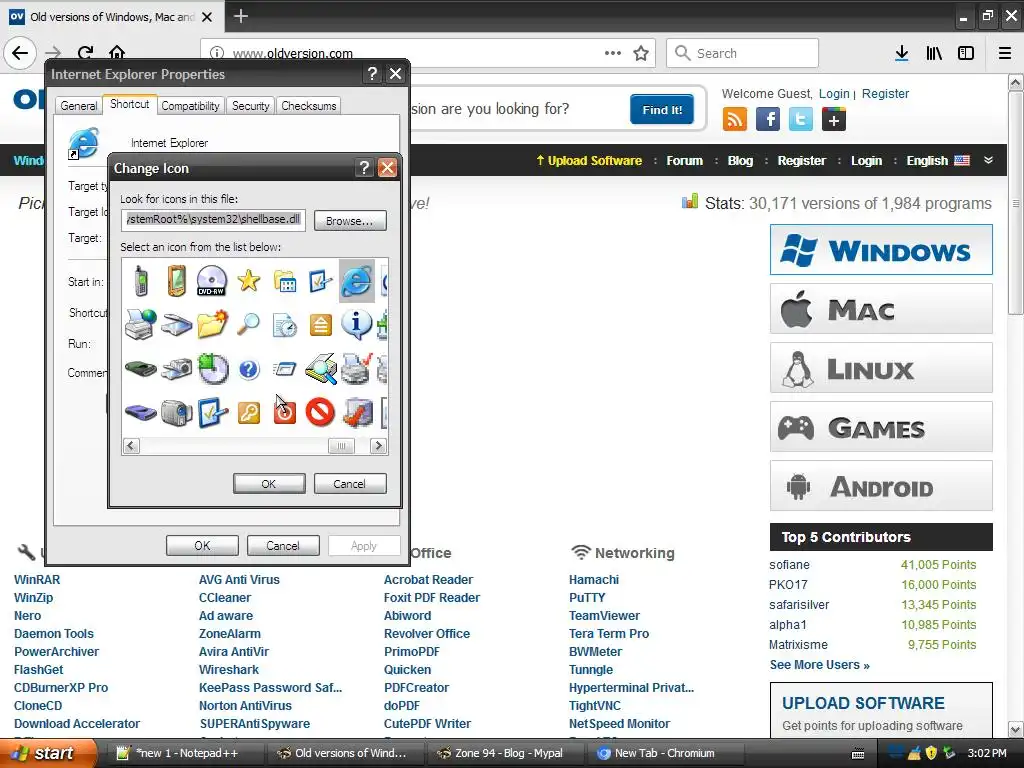This screenshot has height=768, width=1024.
Task: Select the mobile phone icon in Change Icon list
Action: (140, 281)
